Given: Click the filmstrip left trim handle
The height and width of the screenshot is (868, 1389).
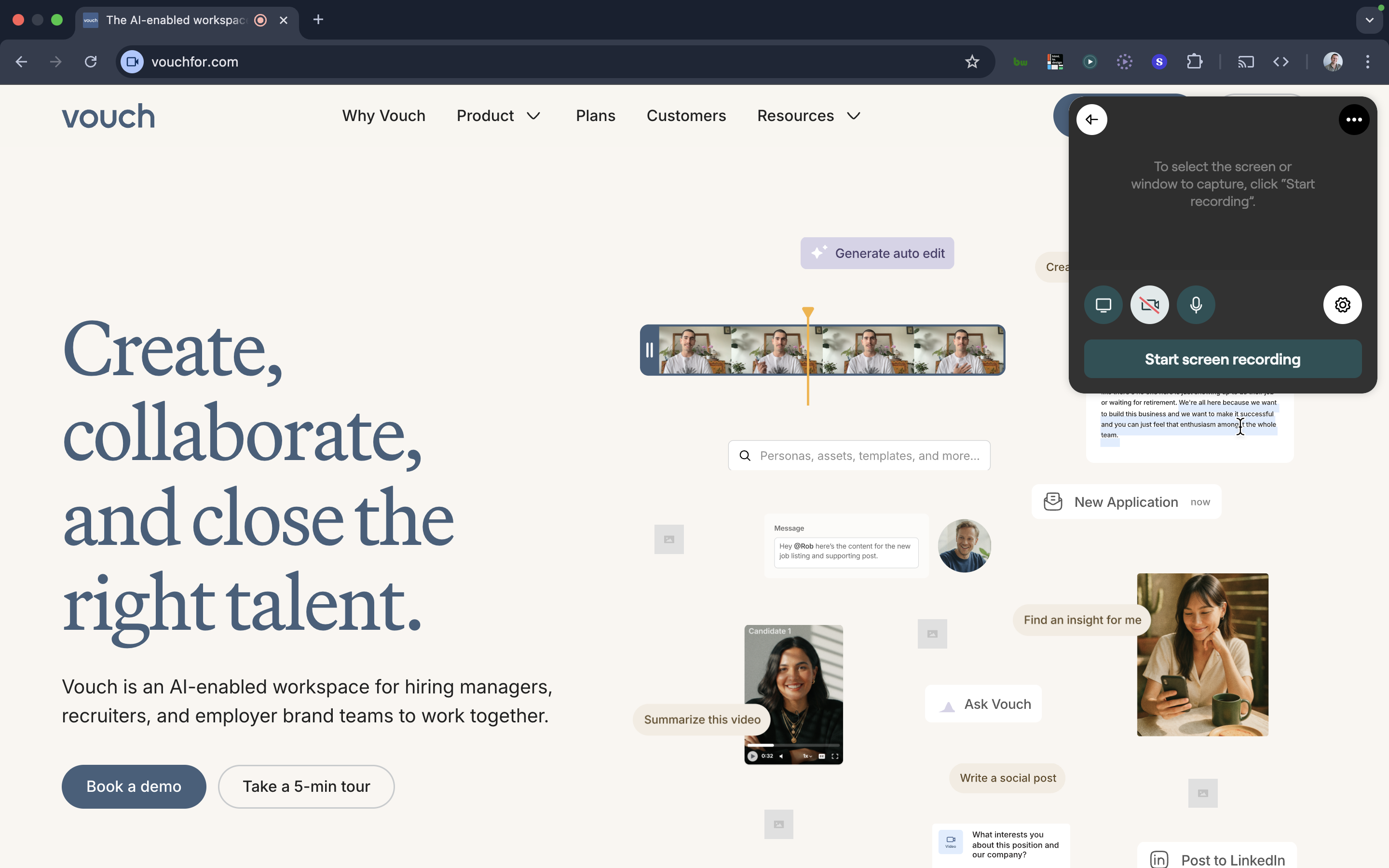Looking at the screenshot, I should pyautogui.click(x=649, y=350).
